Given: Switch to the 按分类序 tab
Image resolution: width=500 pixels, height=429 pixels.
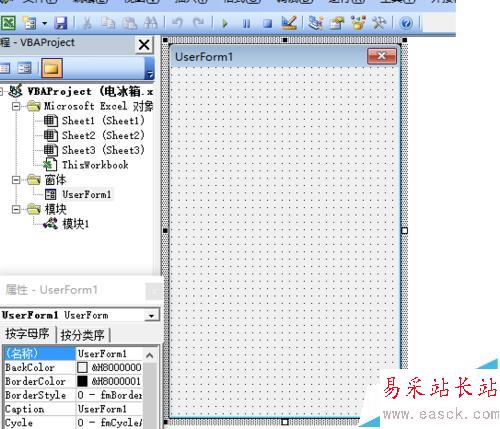Looking at the screenshot, I should click(83, 335).
